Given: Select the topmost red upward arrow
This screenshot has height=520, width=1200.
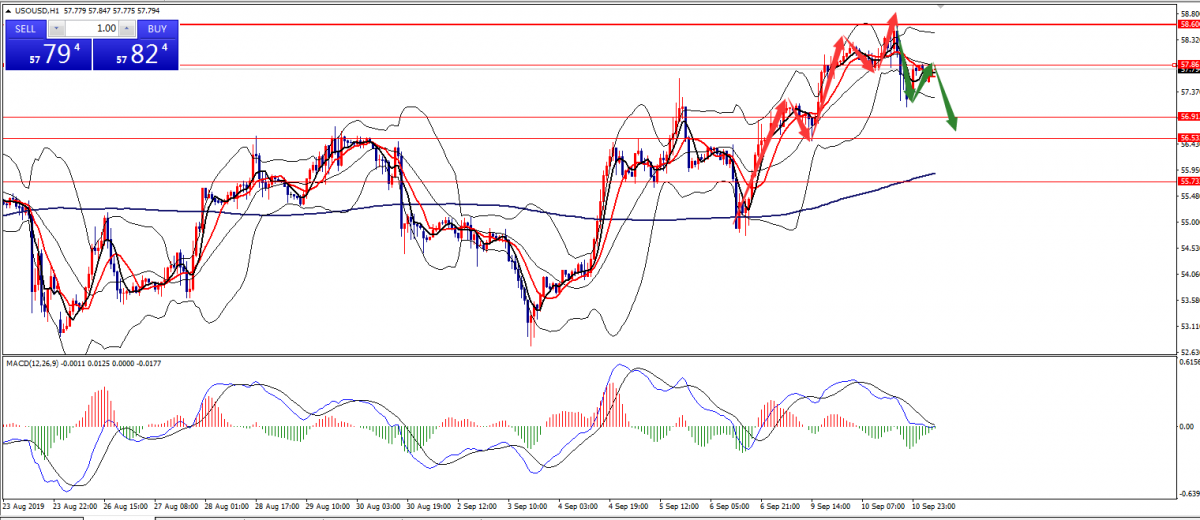Looking at the screenshot, I should click(x=885, y=35).
